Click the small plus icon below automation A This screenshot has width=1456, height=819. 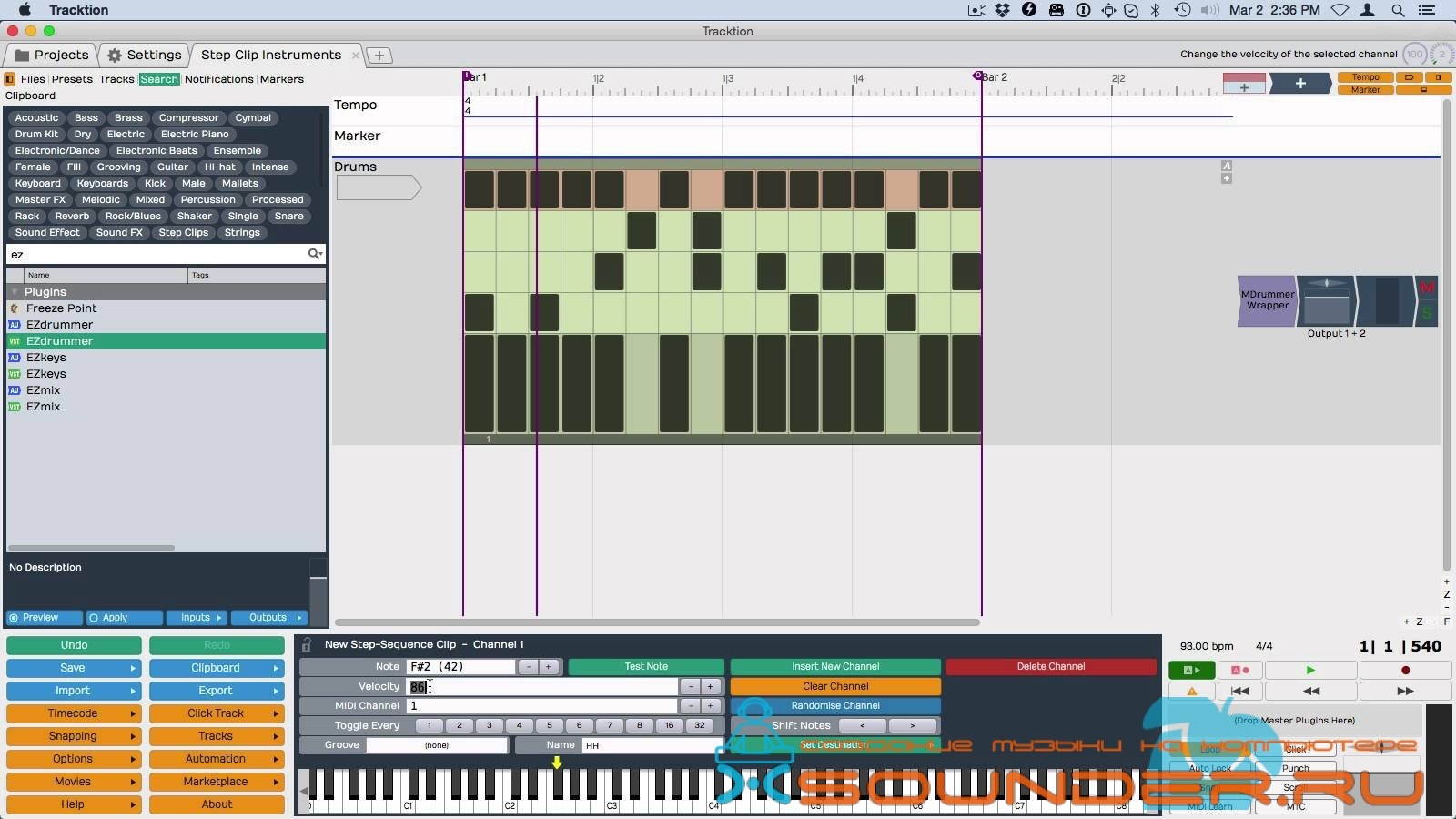pyautogui.click(x=1227, y=178)
